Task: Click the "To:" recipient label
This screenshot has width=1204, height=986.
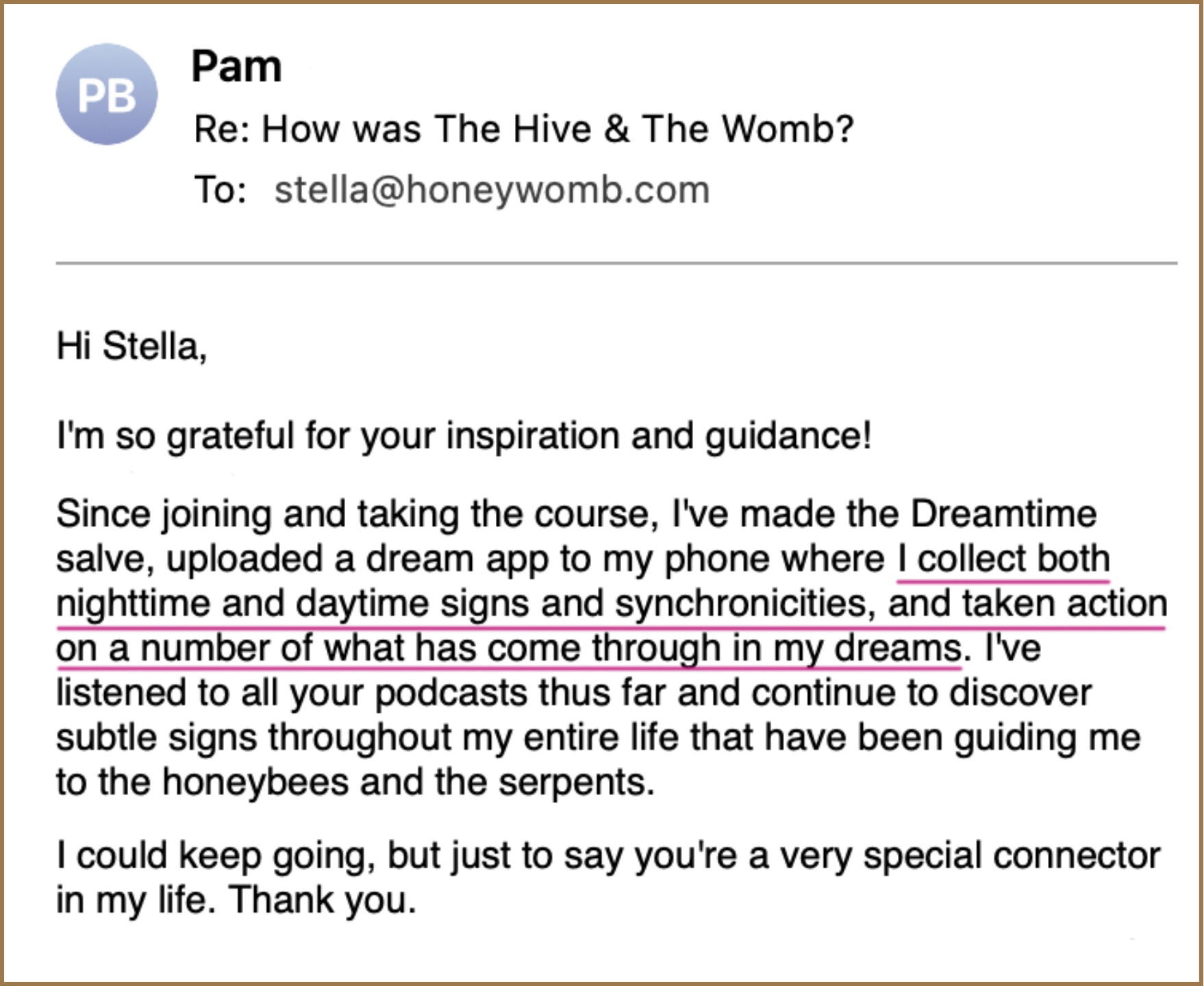Action: [220, 190]
